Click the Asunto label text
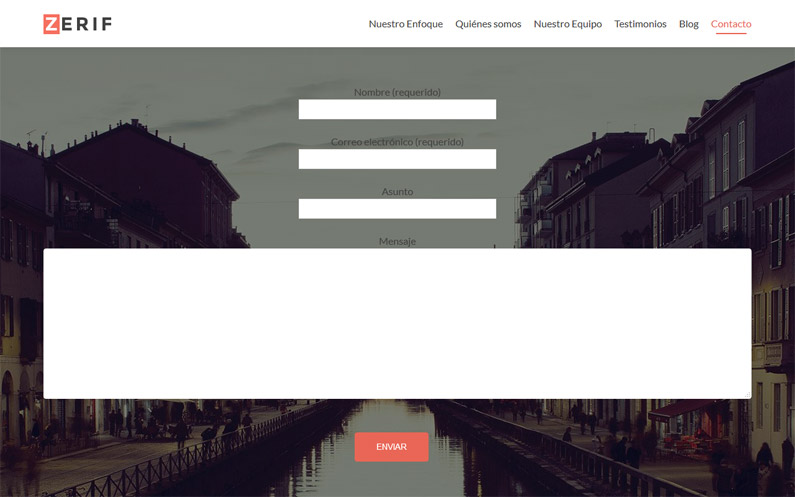 398,192
